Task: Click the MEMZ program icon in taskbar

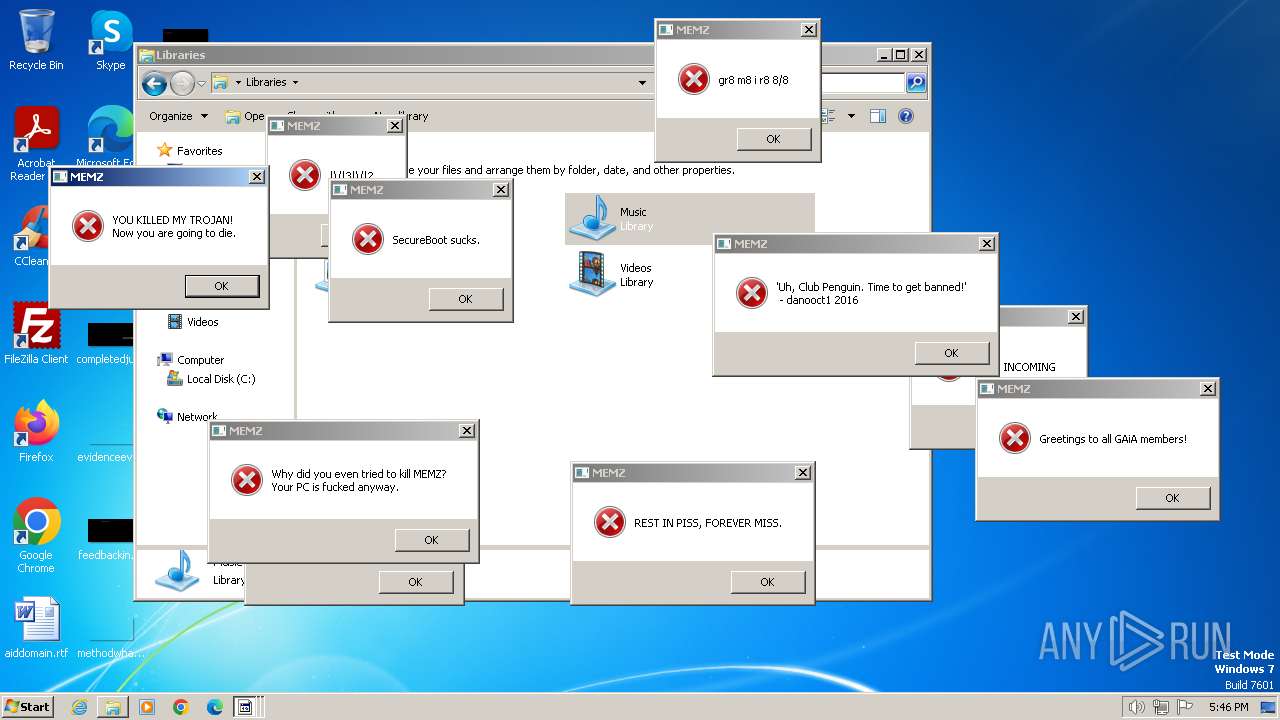Action: click(245, 707)
